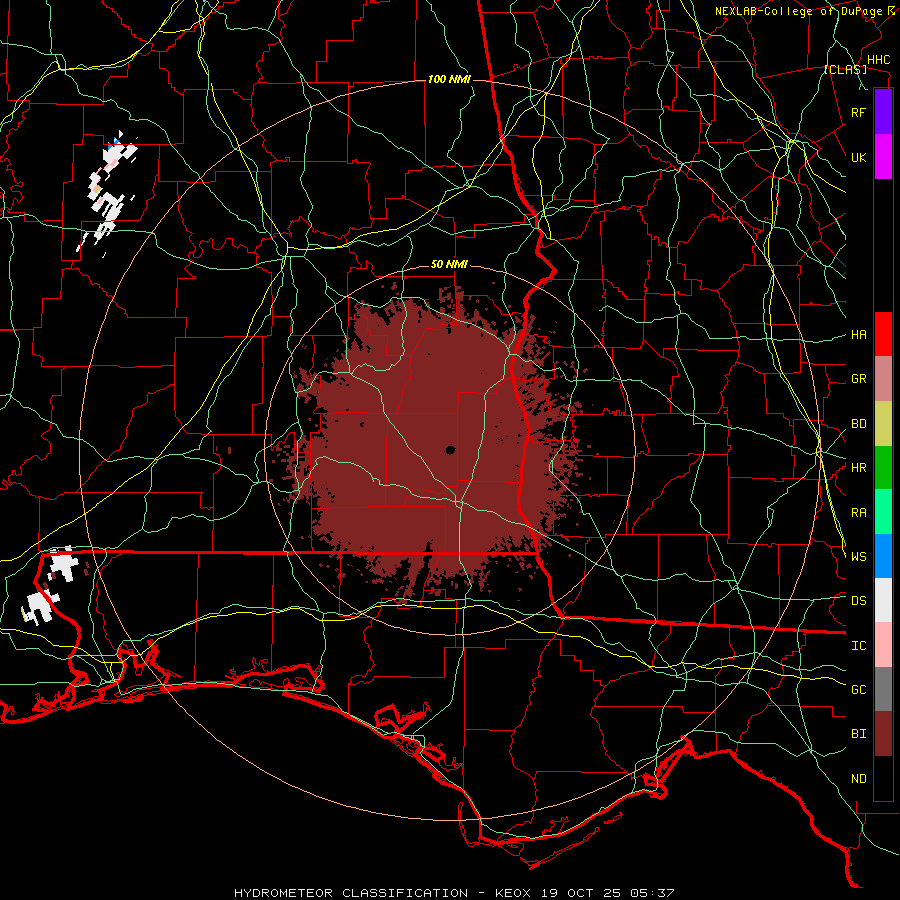Click the [CLAS] units label
The width and height of the screenshot is (900, 900).
[845, 69]
